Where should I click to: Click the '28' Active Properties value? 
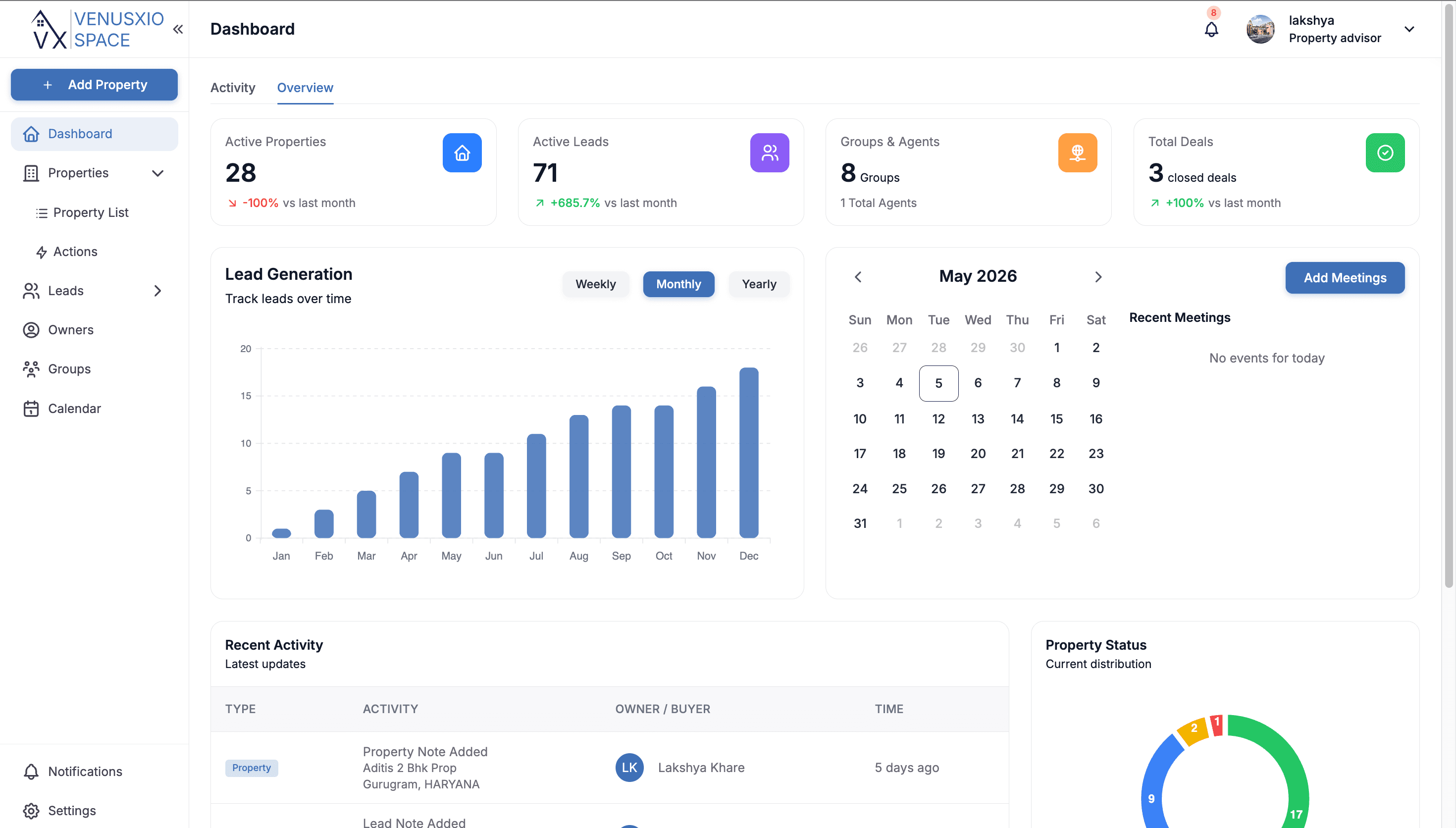click(x=241, y=173)
